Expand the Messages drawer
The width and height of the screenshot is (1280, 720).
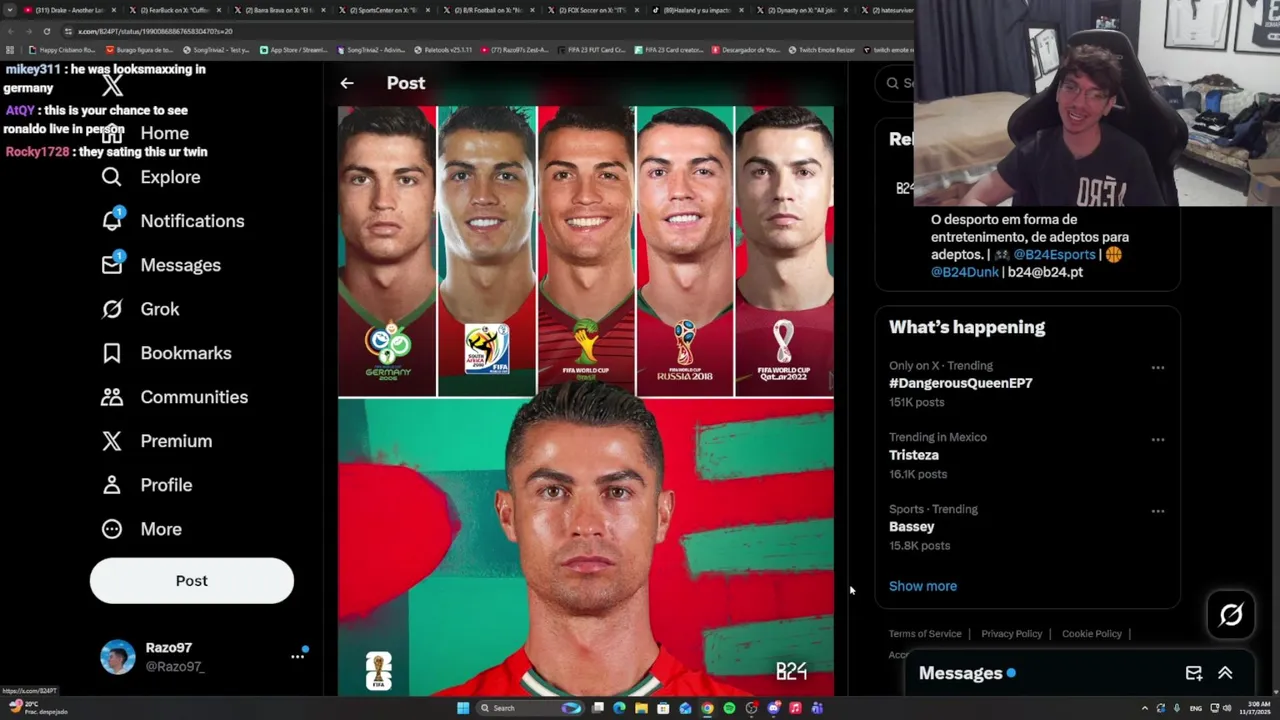click(x=1225, y=673)
